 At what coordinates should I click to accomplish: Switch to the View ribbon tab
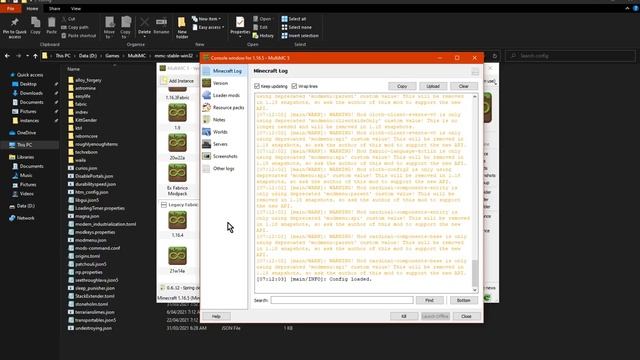[76, 9]
